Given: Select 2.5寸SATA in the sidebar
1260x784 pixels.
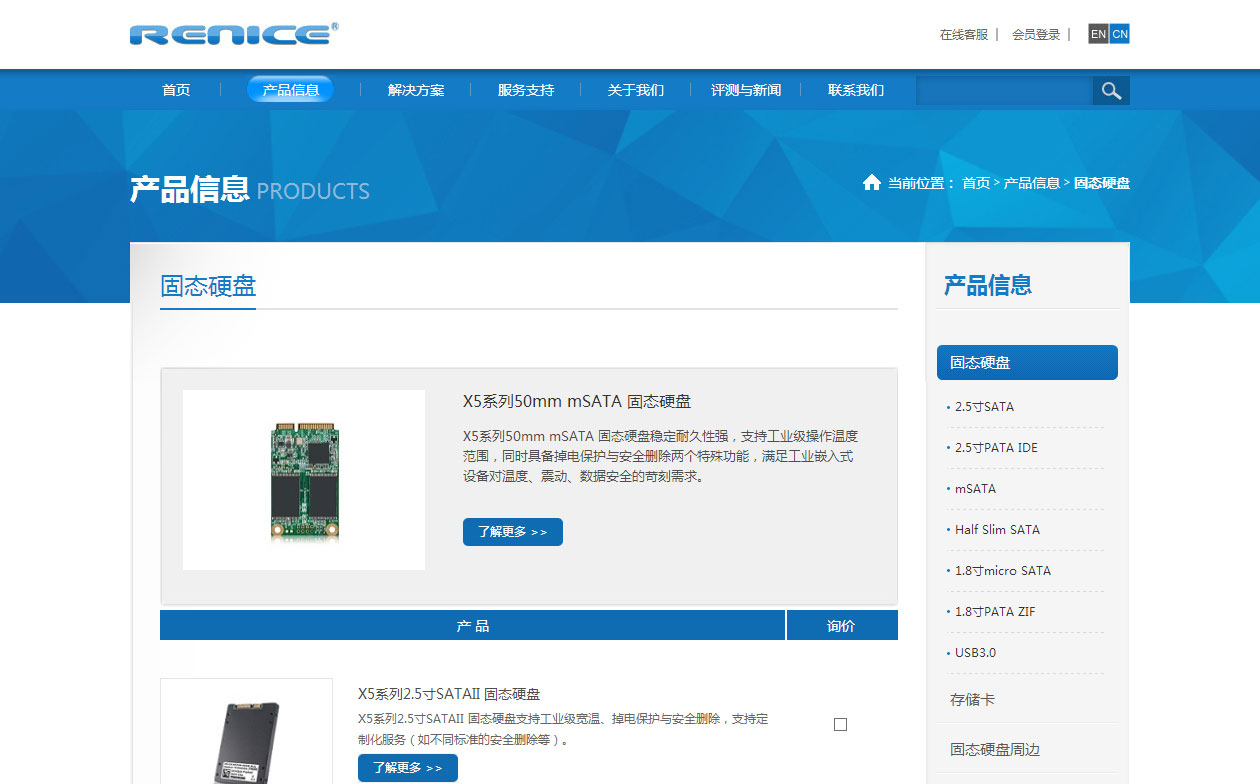Looking at the screenshot, I should click(x=984, y=407).
